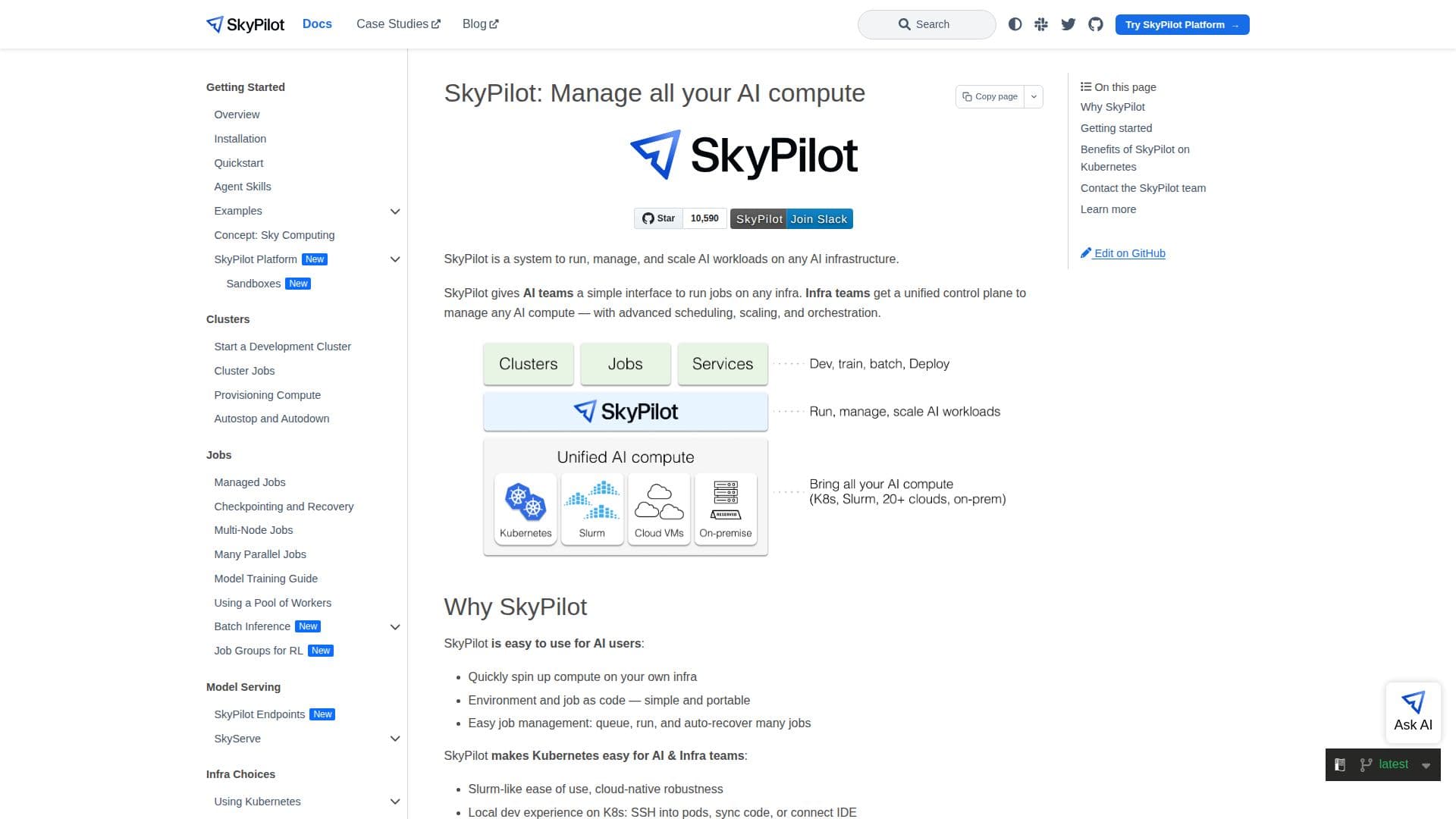Click the Edit on GitHub link

tap(1129, 253)
